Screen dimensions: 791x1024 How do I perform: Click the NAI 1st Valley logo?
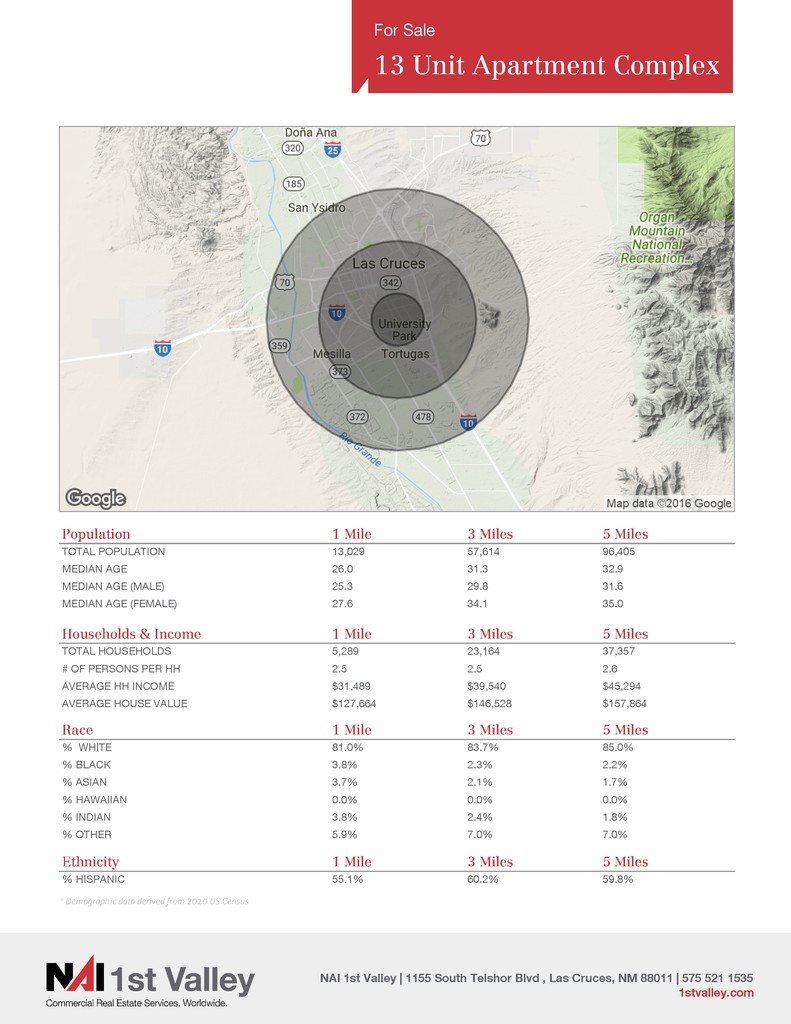click(x=150, y=979)
